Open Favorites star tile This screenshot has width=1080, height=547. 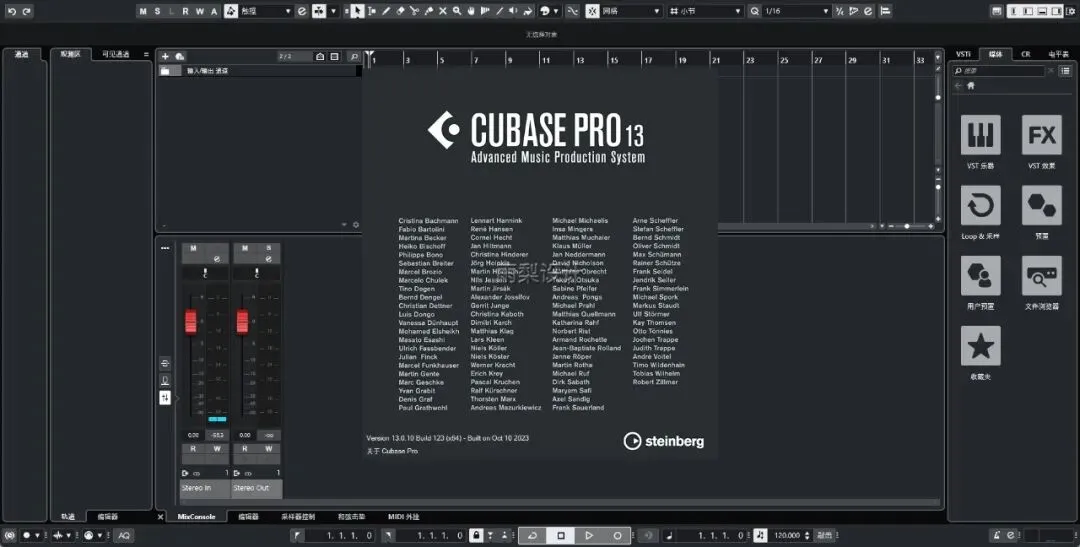pyautogui.click(x=981, y=346)
